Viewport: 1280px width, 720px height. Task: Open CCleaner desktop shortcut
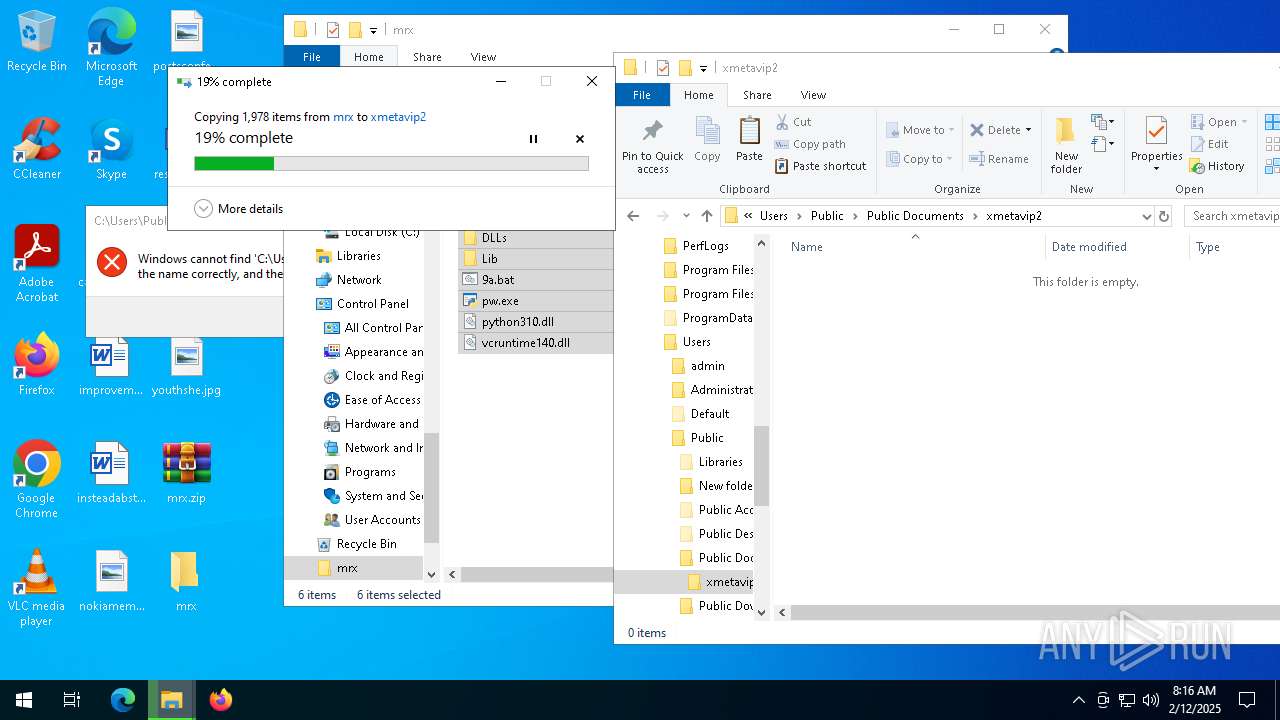pyautogui.click(x=37, y=149)
